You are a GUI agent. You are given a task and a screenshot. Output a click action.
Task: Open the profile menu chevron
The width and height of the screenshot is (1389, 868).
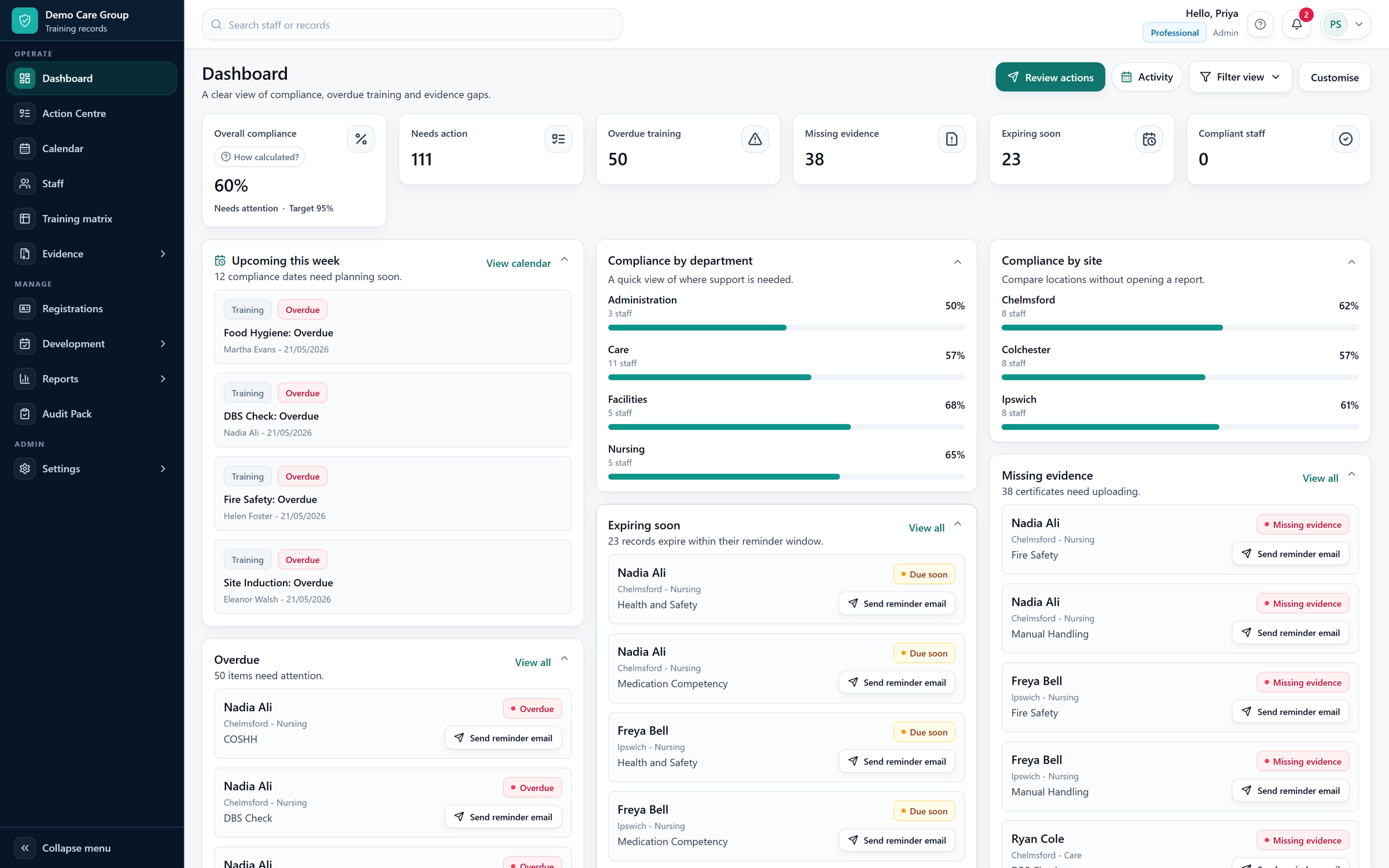(x=1359, y=24)
